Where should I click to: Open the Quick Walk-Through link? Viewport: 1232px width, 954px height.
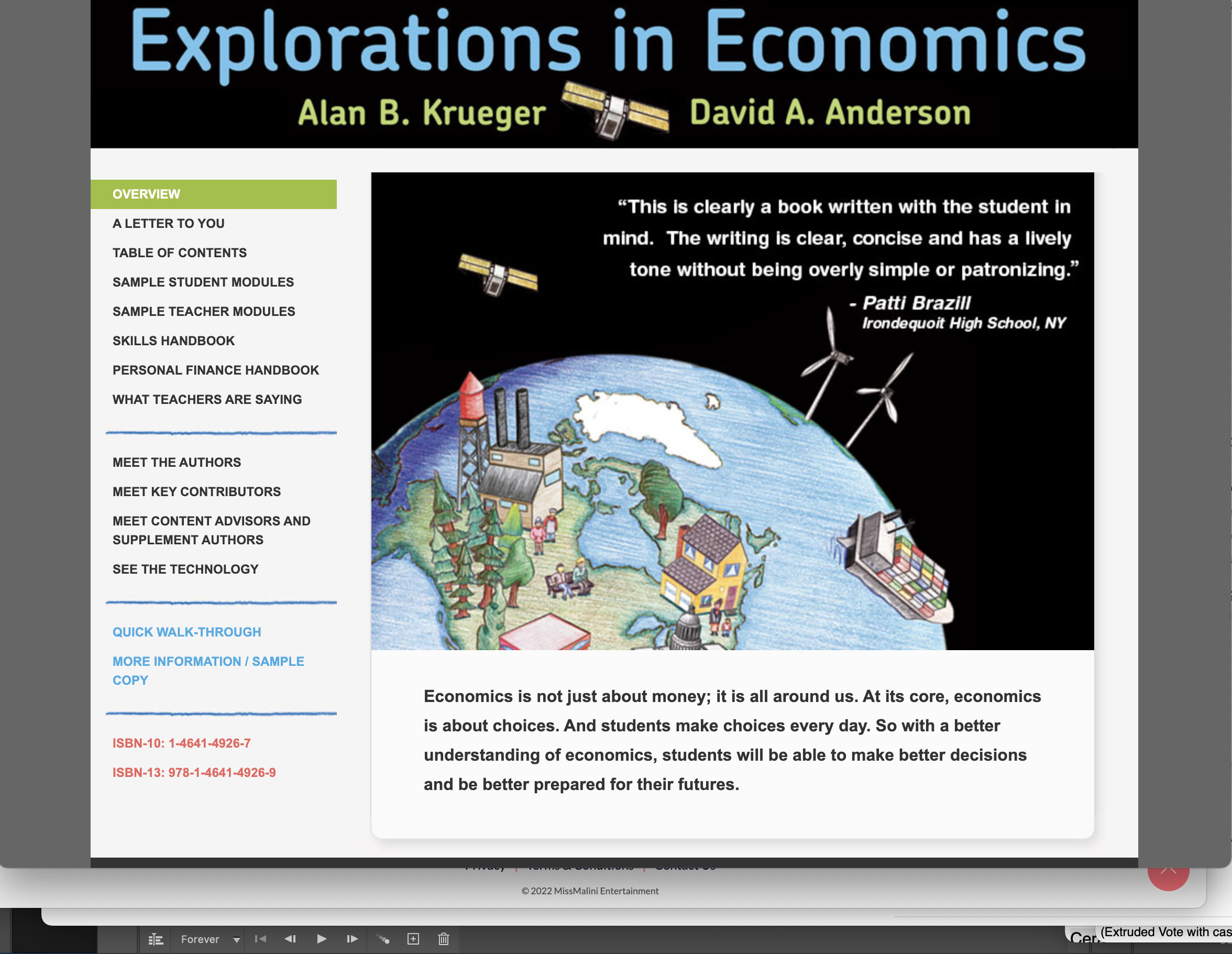pos(186,632)
